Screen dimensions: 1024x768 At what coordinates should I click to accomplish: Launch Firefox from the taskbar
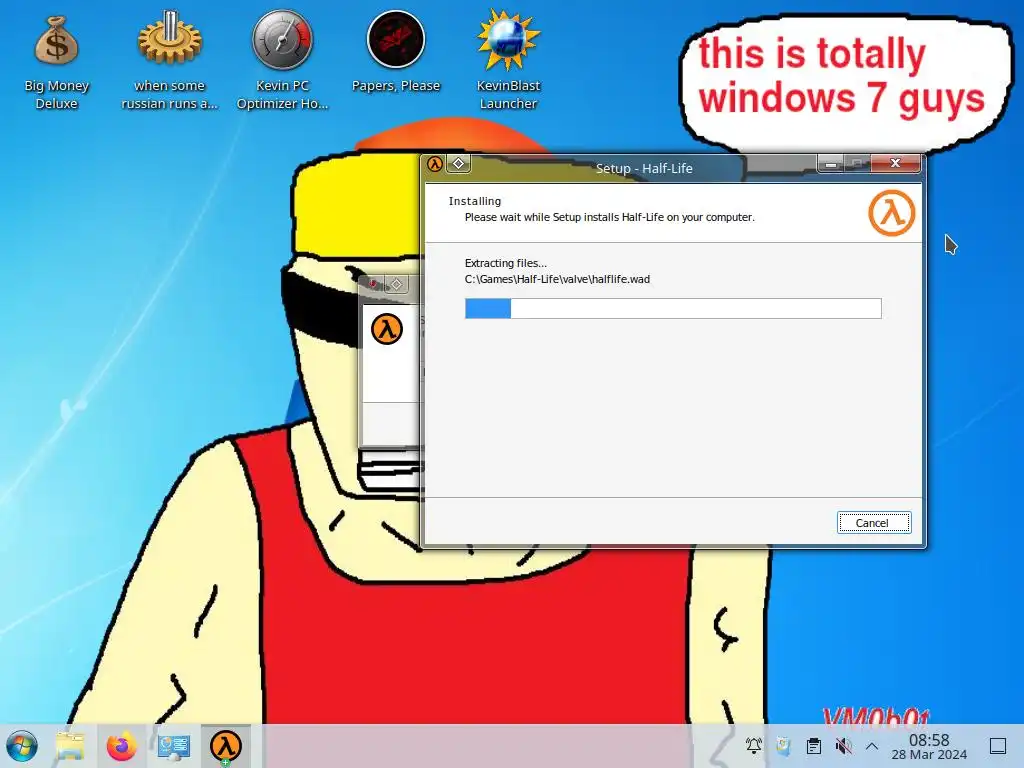click(x=121, y=746)
